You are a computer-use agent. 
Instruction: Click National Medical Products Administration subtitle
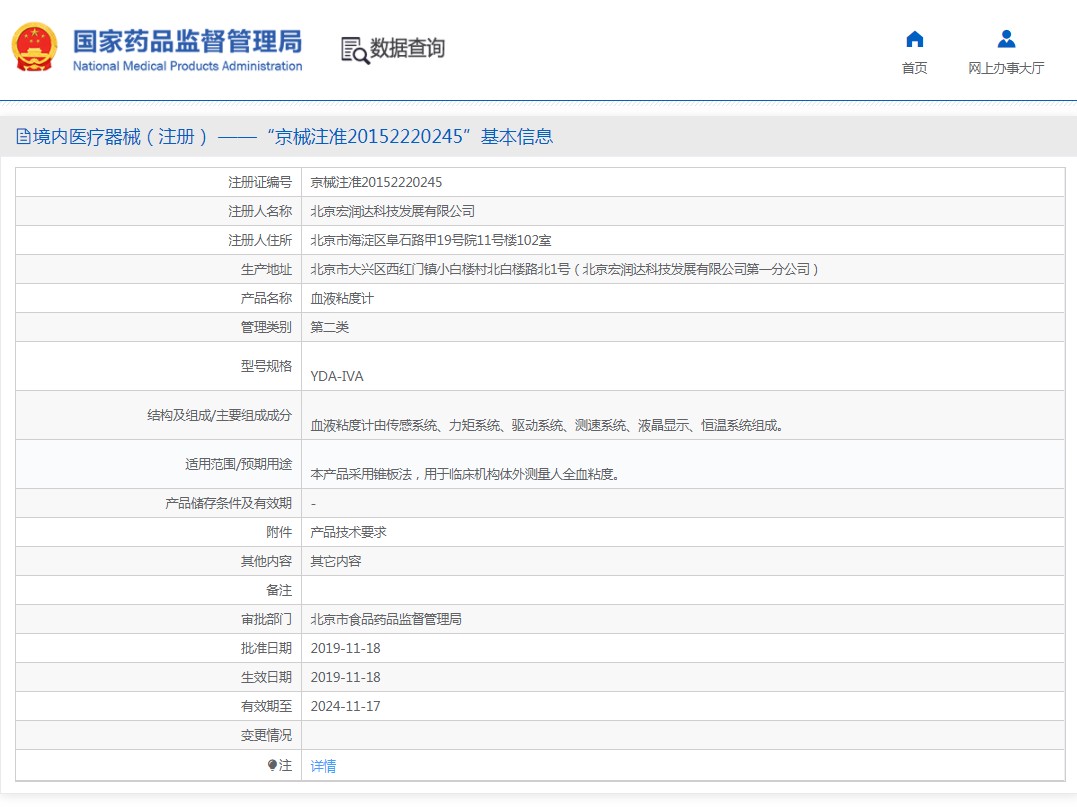(188, 66)
